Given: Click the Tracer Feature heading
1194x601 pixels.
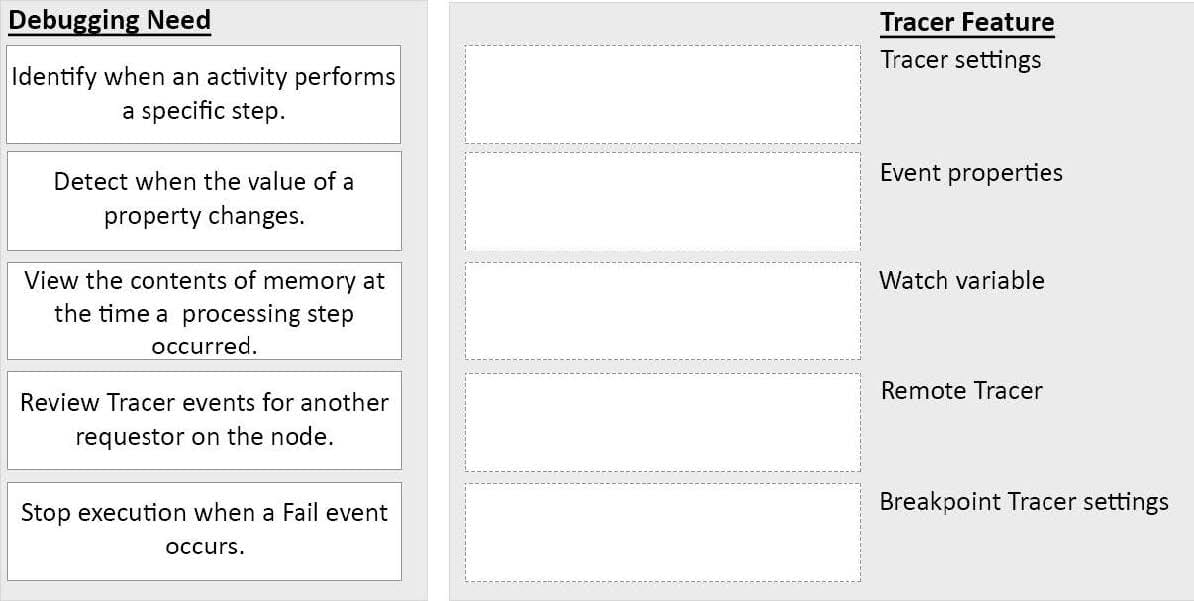Looking at the screenshot, I should pyautogui.click(x=967, y=22).
